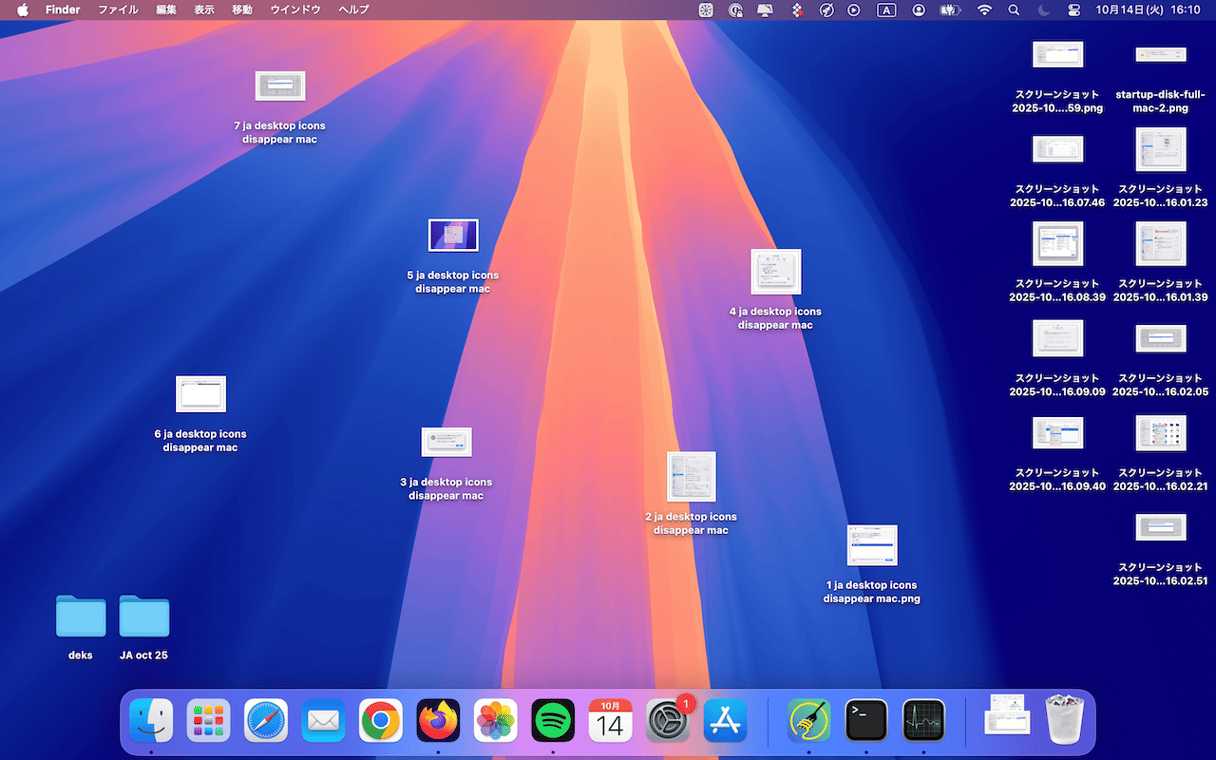The width and height of the screenshot is (1216, 760).
Task: Click the Trash icon in the Dock
Action: (x=1063, y=720)
